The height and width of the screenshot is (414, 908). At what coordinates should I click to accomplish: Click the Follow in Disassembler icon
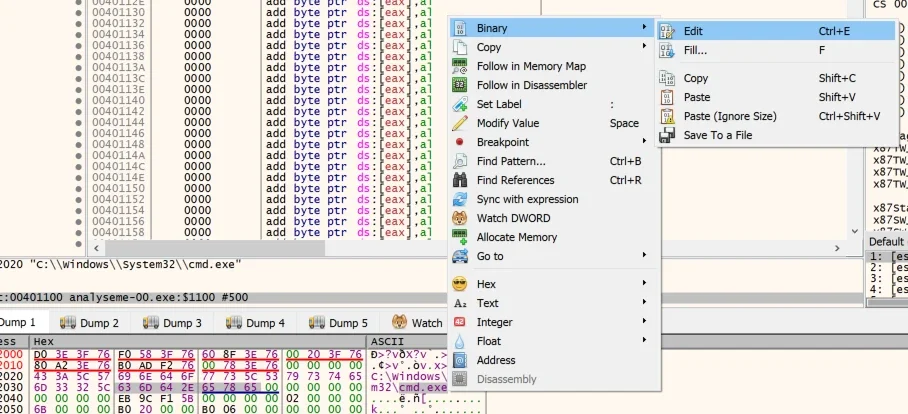pyautogui.click(x=459, y=85)
